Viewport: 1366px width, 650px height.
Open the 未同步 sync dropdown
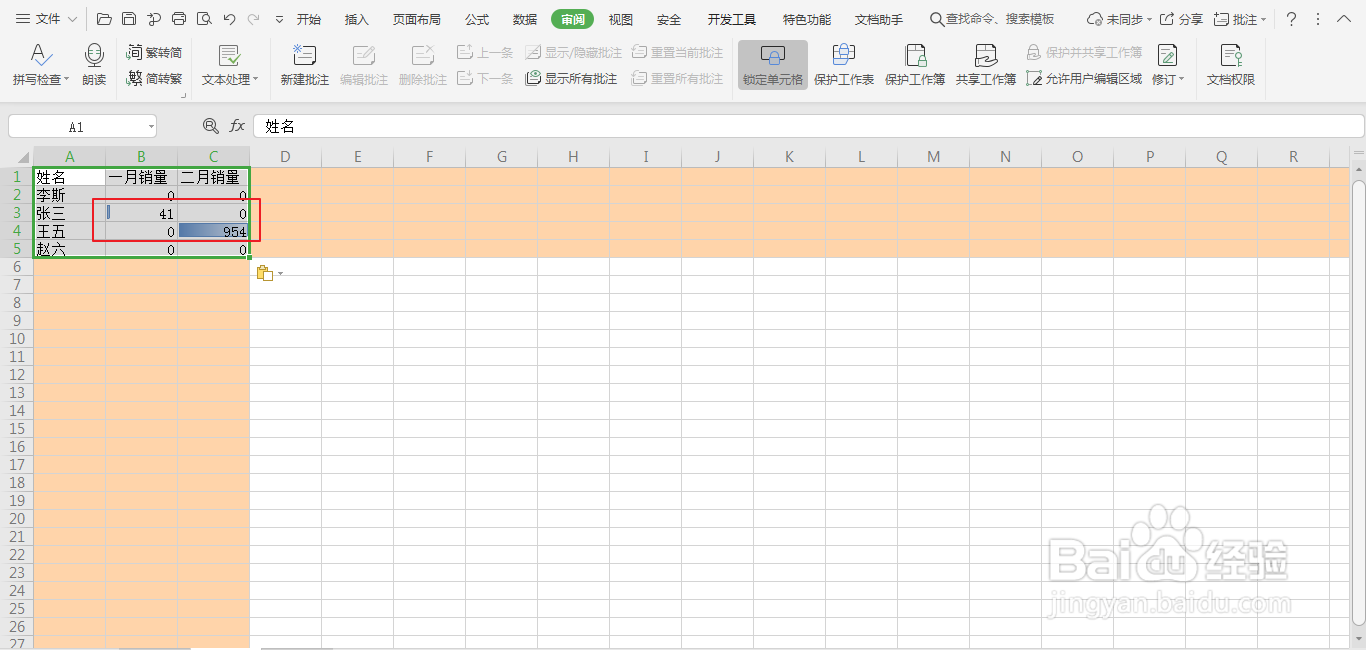(x=1120, y=19)
